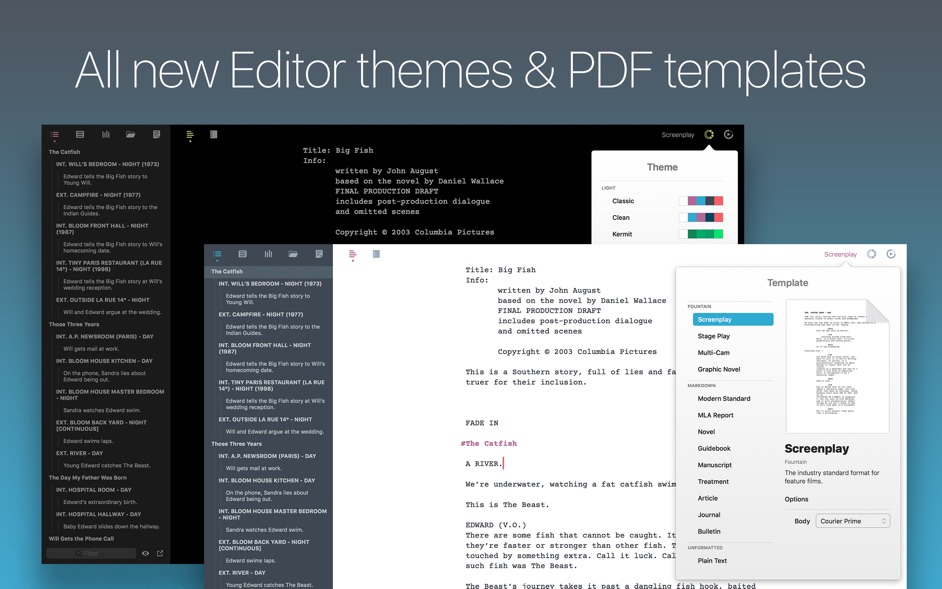Select EXT. CAMPFIRE scene in dark sidebar

pyautogui.click(x=99, y=195)
